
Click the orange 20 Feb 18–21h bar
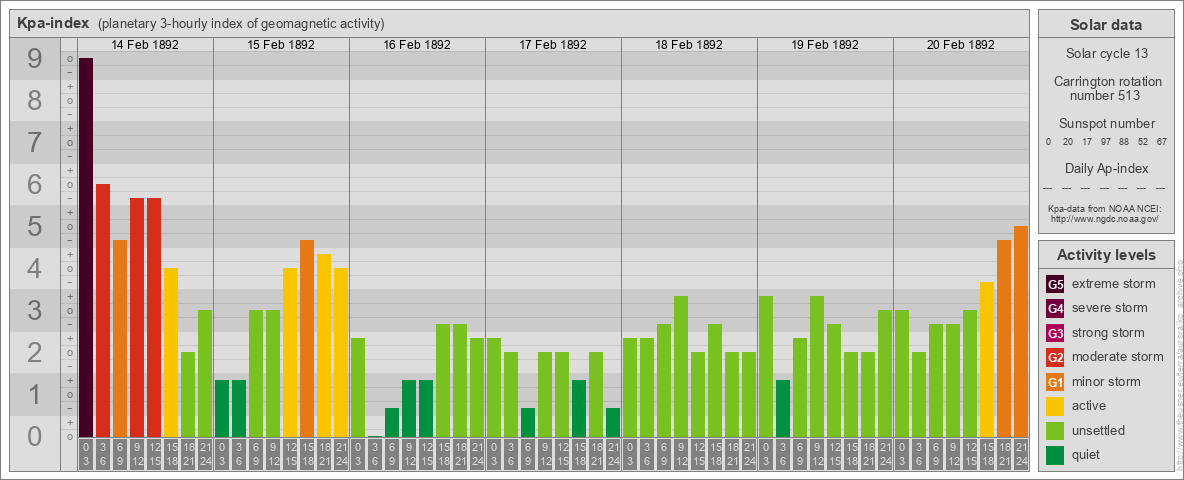pos(1004,338)
